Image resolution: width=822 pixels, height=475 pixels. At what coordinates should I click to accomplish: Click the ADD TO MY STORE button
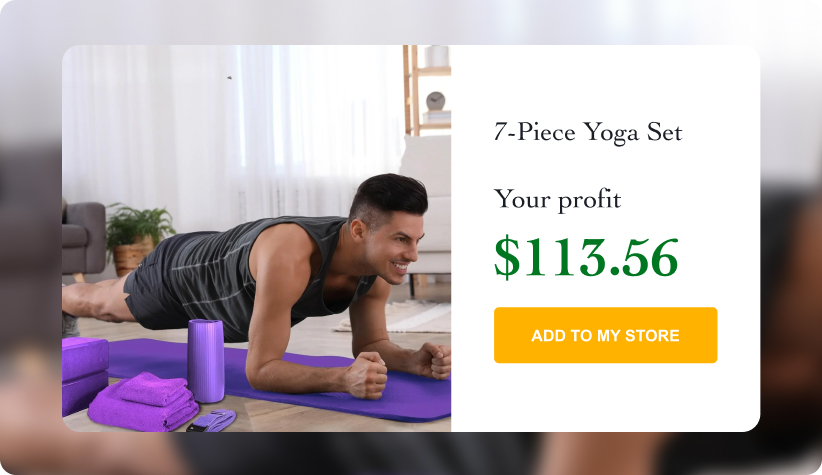pos(605,335)
